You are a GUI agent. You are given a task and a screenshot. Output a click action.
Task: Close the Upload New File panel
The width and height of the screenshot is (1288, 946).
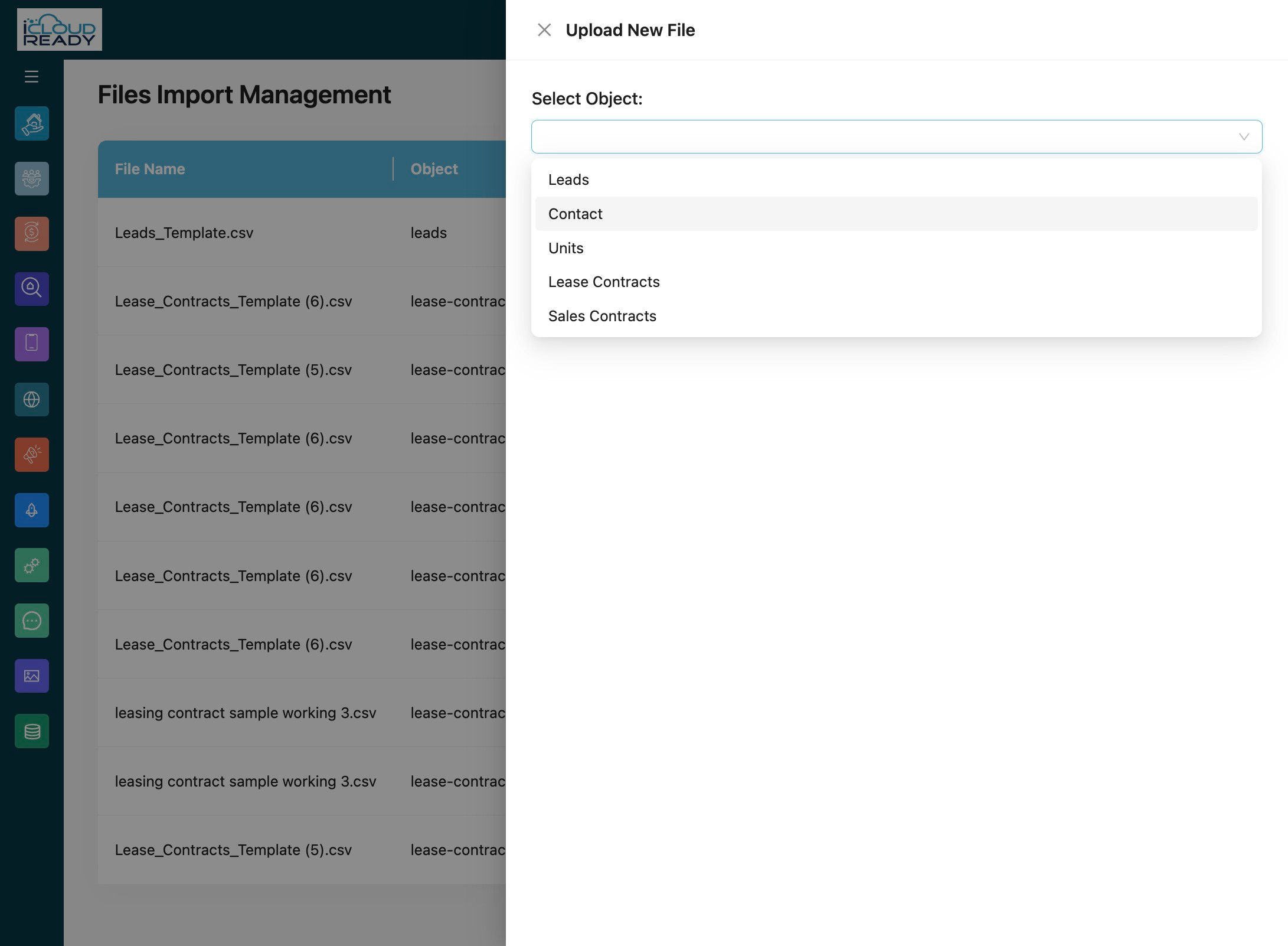pyautogui.click(x=544, y=30)
